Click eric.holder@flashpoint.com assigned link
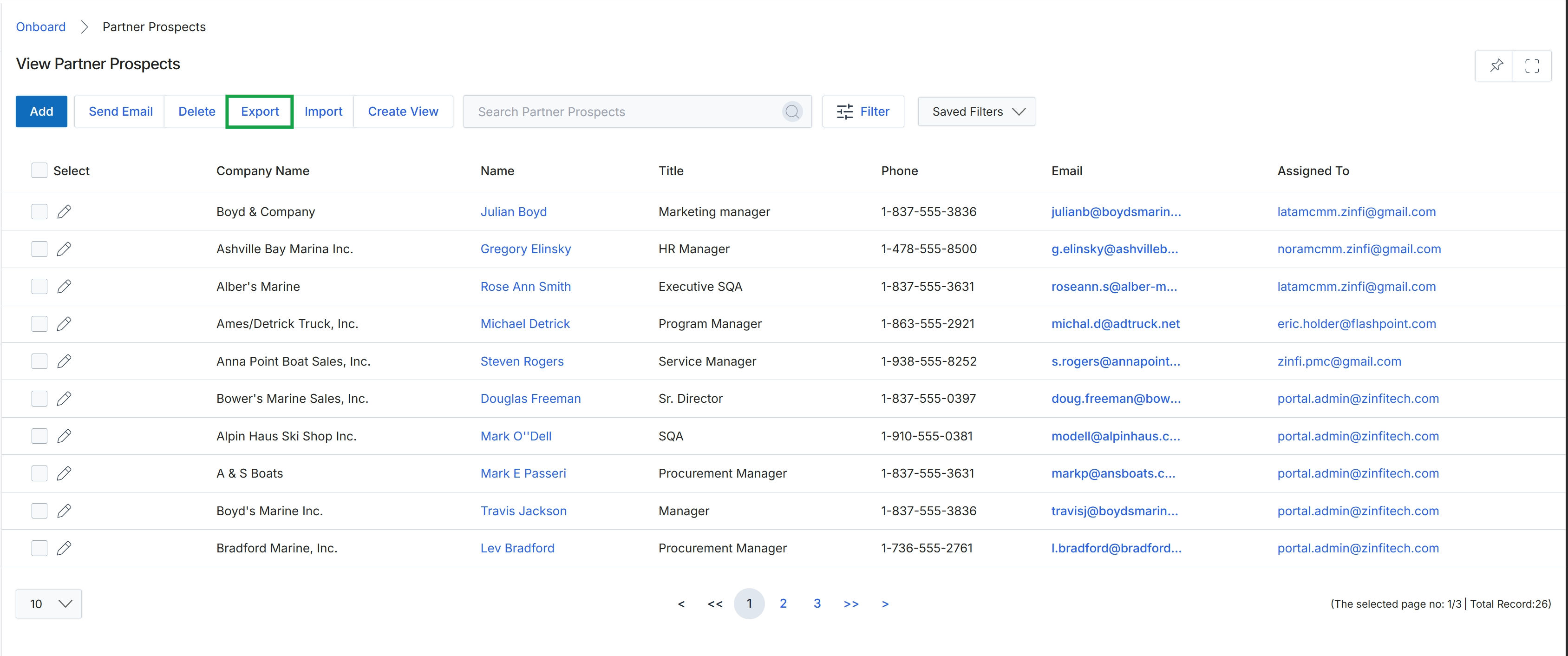 [1357, 323]
